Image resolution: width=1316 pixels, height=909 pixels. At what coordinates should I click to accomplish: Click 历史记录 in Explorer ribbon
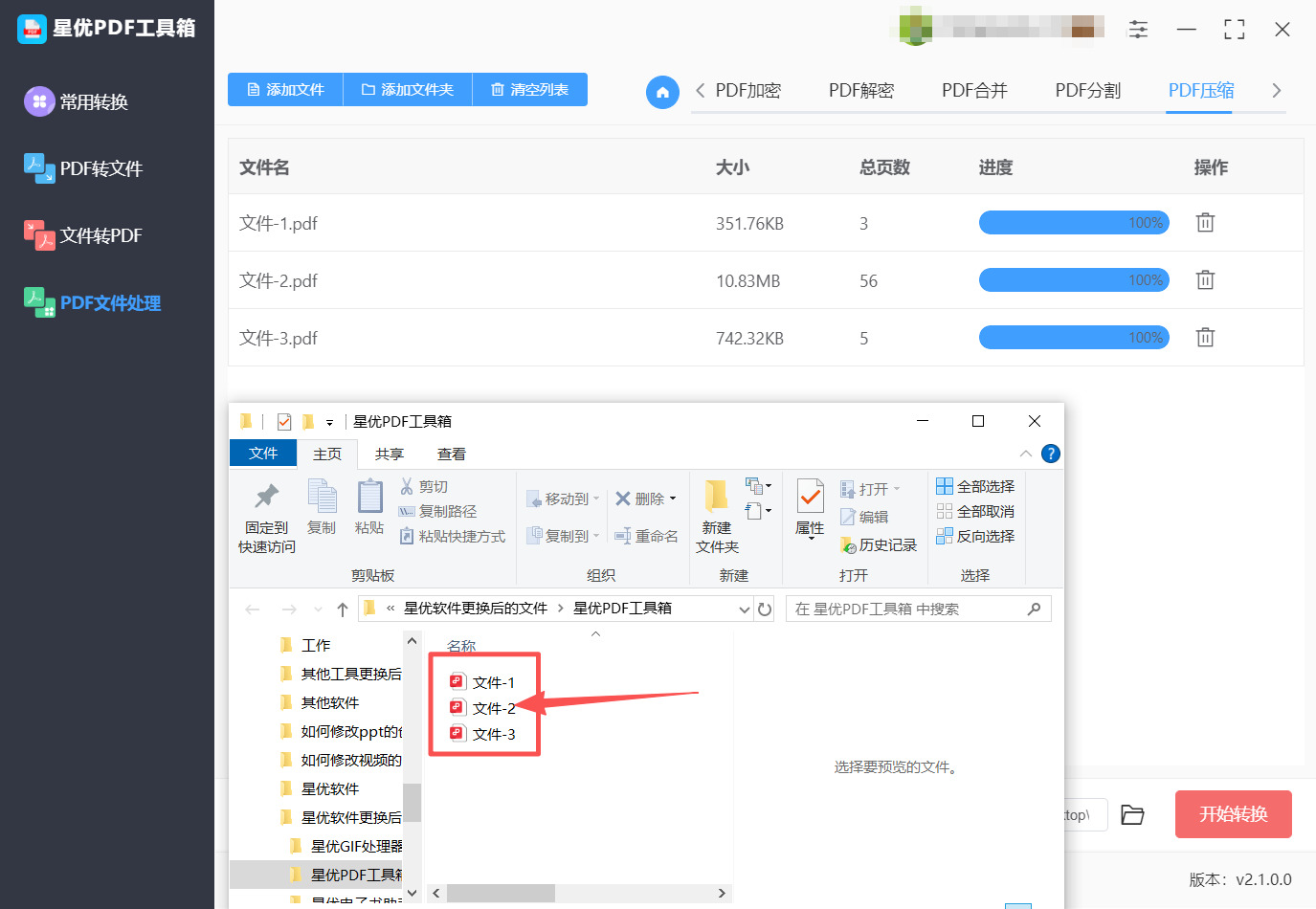tap(879, 544)
